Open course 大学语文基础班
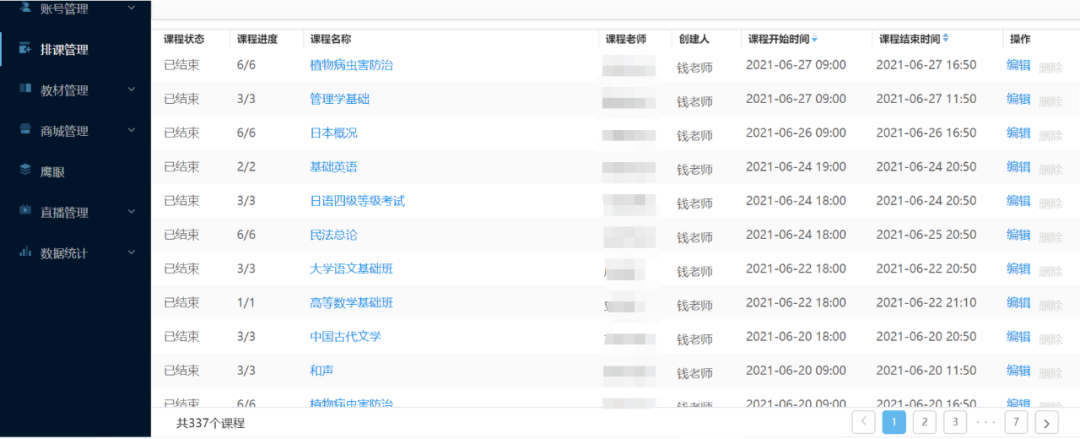Image resolution: width=1080 pixels, height=439 pixels. 351,269
